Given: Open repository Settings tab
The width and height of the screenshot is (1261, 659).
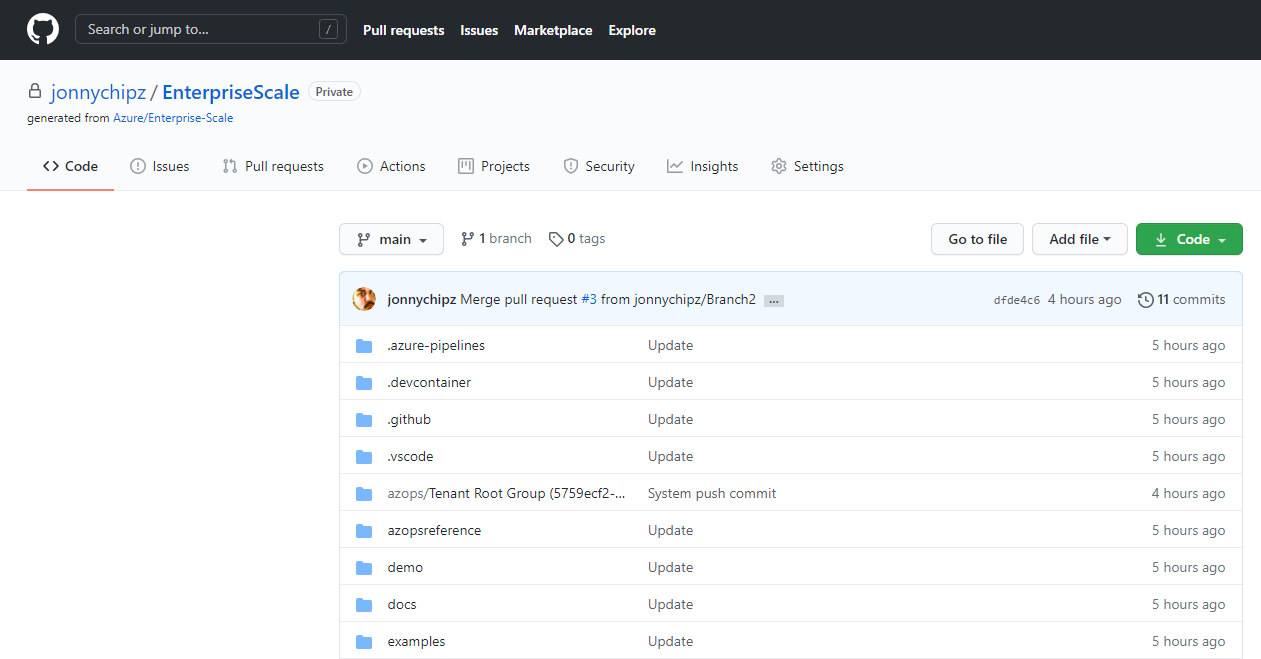Looking at the screenshot, I should tap(807, 166).
